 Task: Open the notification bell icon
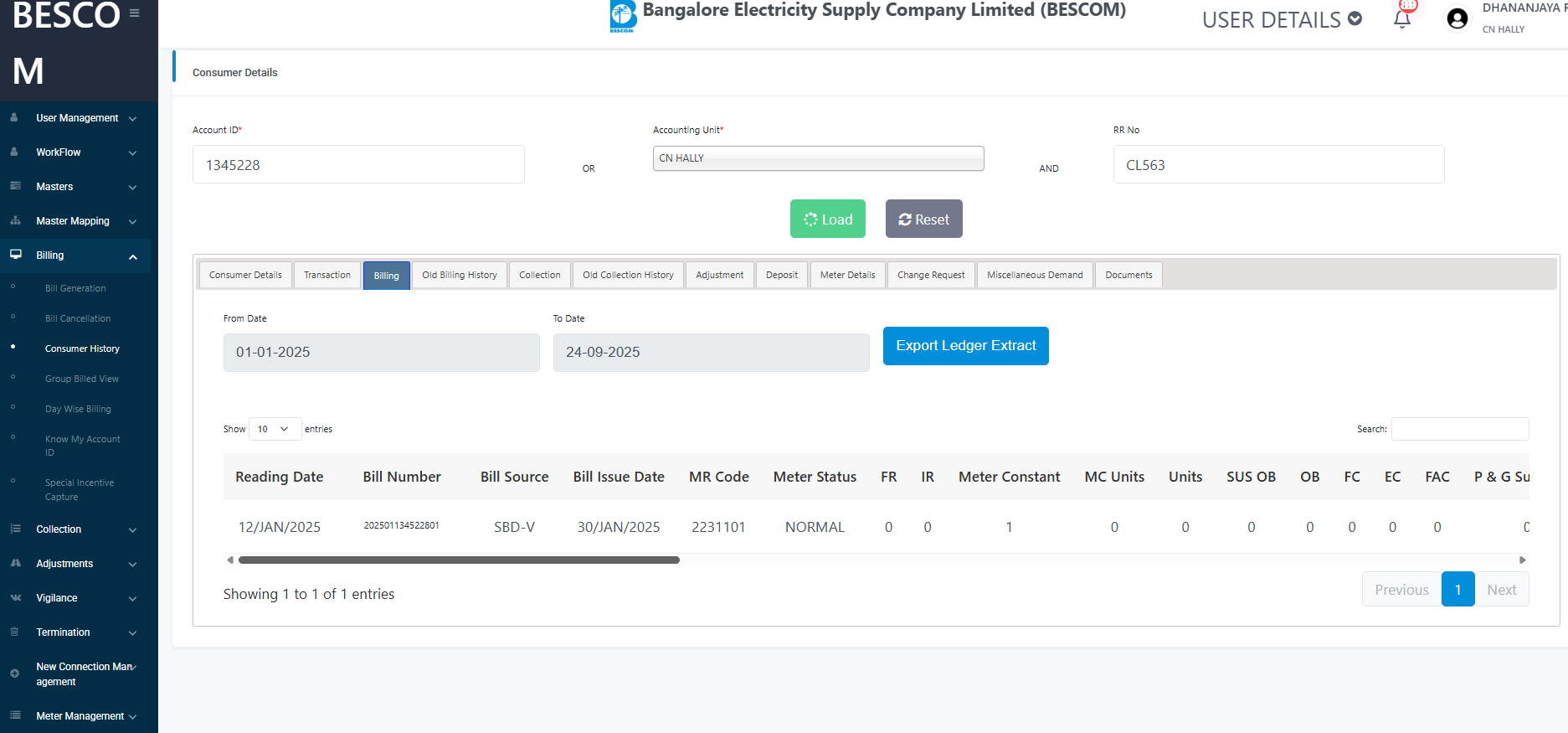(1402, 18)
